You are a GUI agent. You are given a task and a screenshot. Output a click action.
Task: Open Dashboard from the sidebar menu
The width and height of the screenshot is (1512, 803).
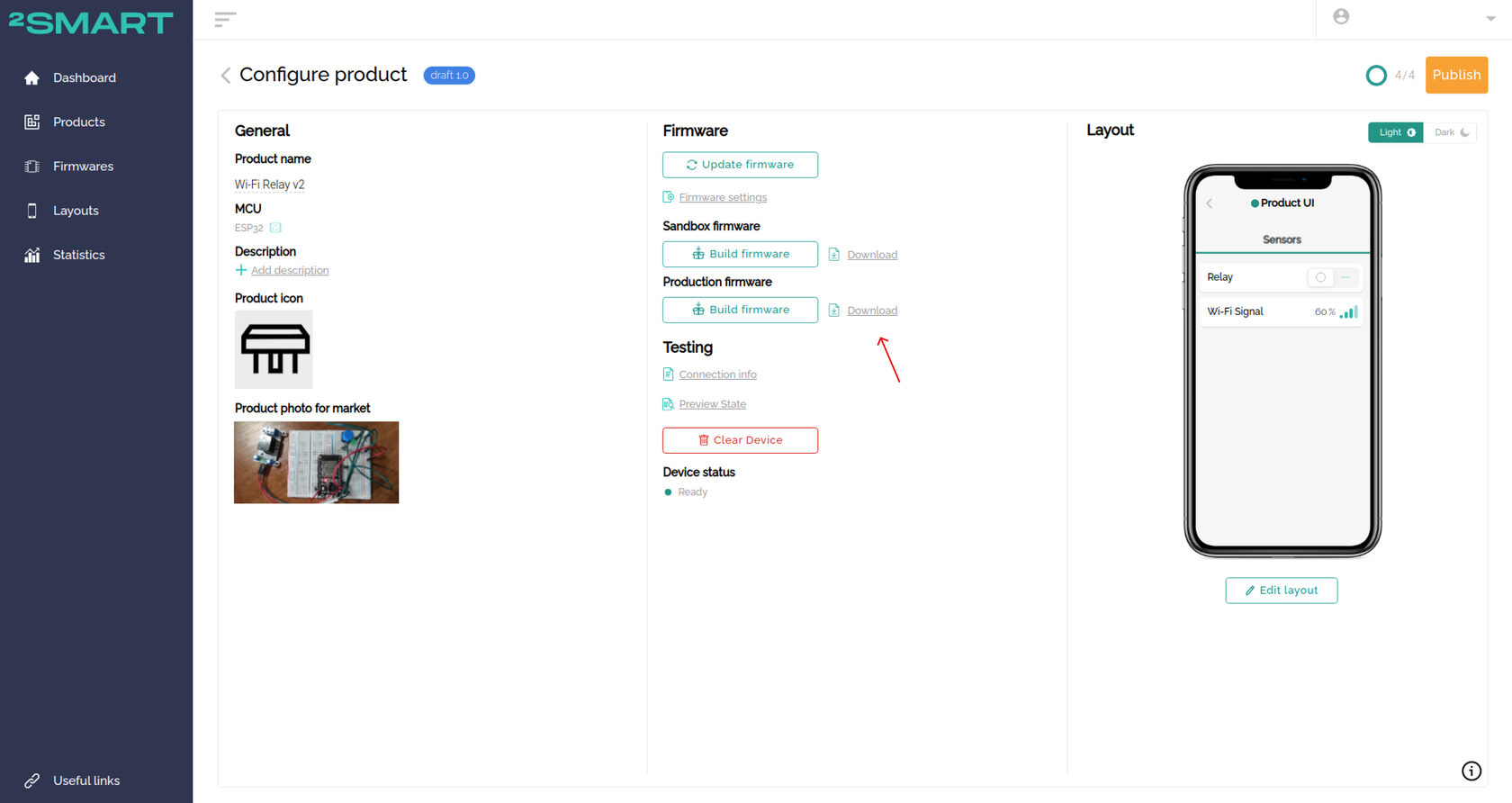point(85,77)
